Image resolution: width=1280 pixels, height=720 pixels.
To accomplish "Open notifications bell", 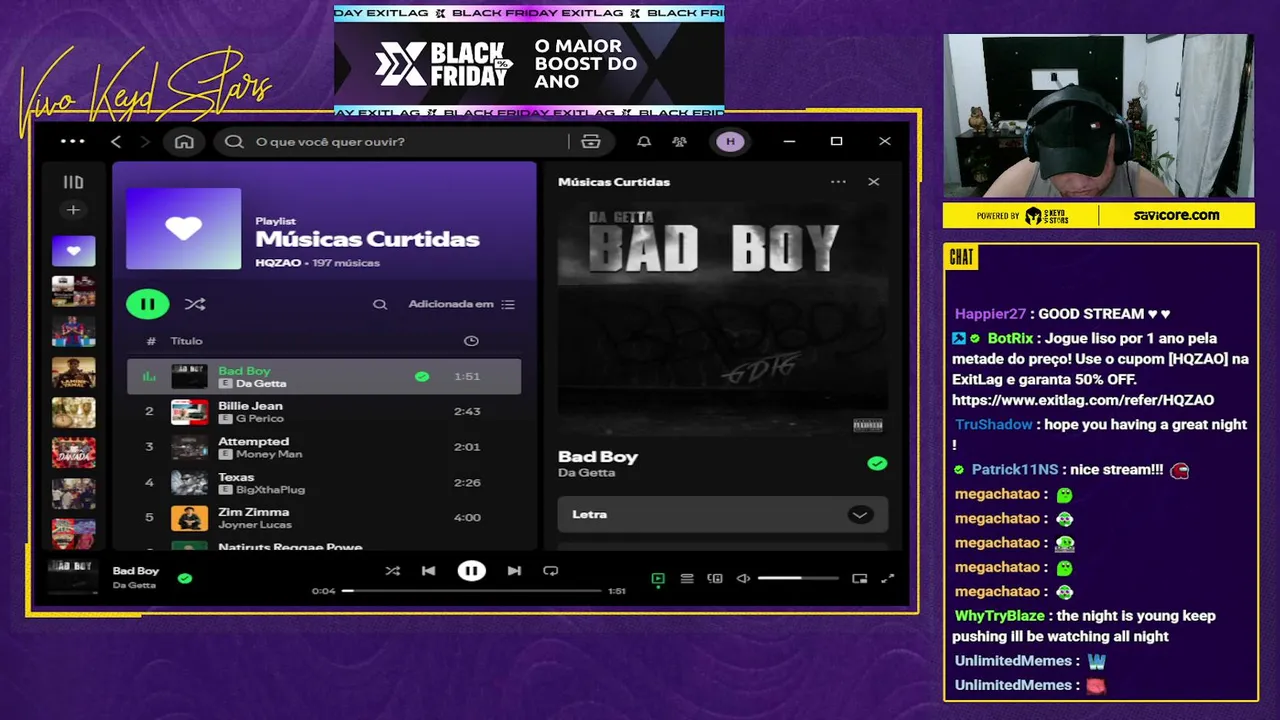I will coord(644,141).
